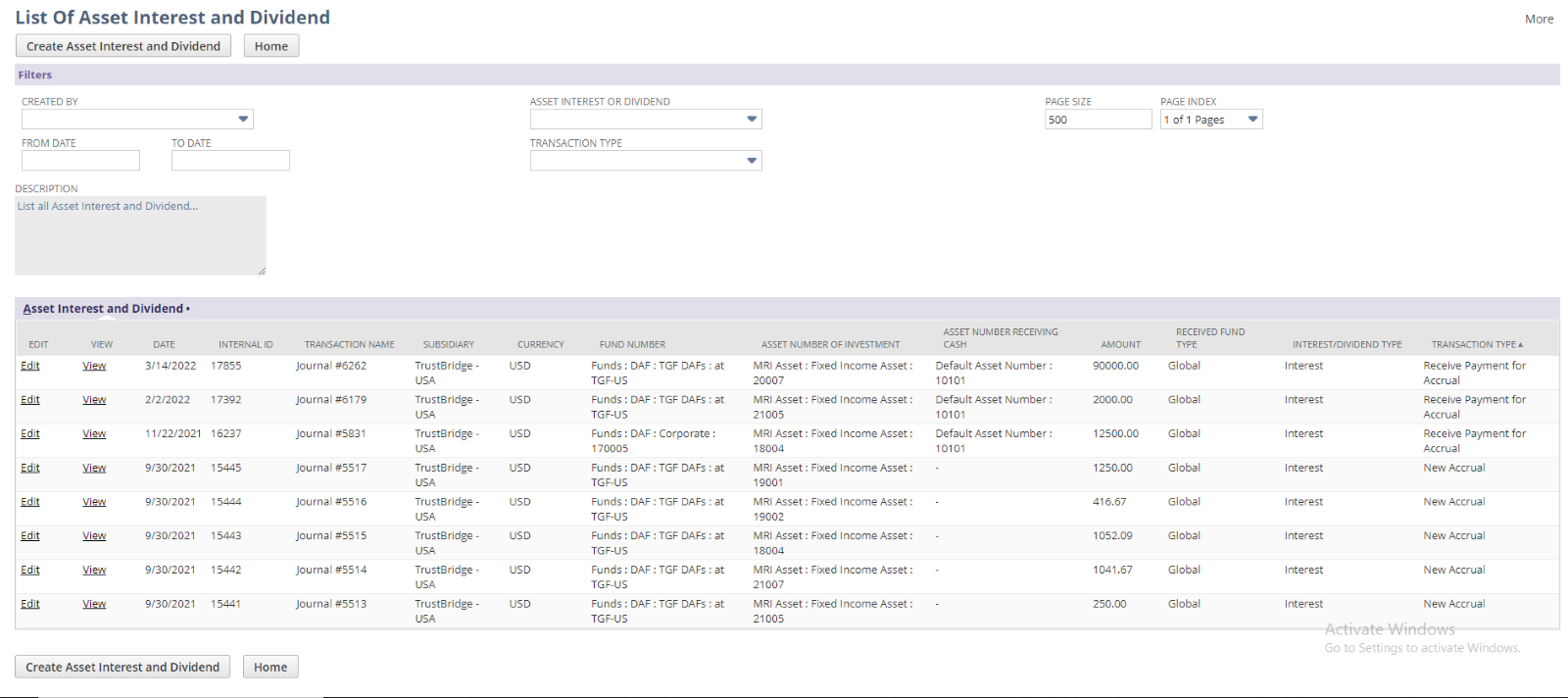Screen dimensions: 1568x698
Task: Click the top Home button
Action: pyautogui.click(x=271, y=46)
